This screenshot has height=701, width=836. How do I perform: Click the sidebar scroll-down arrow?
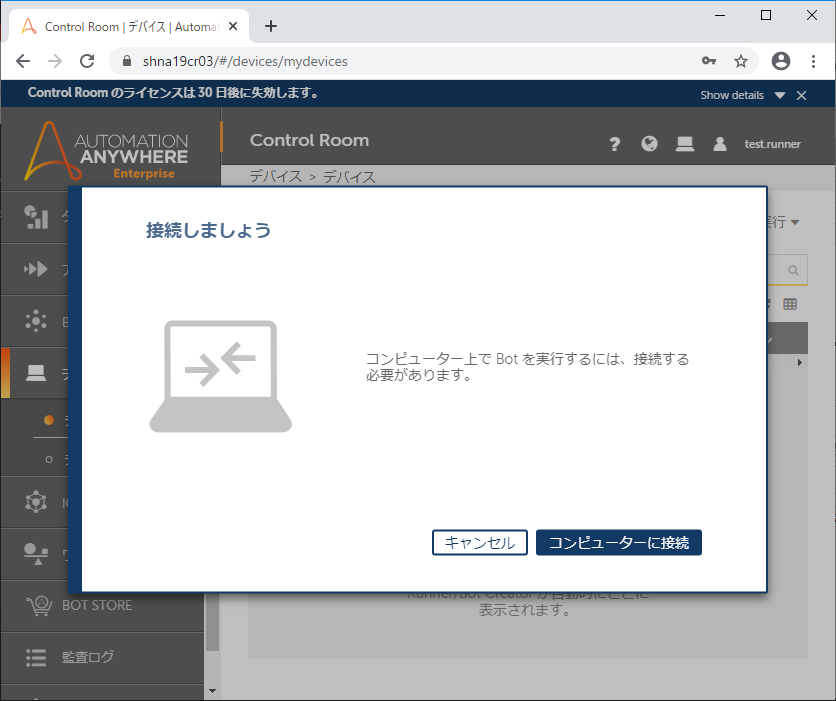click(x=212, y=691)
